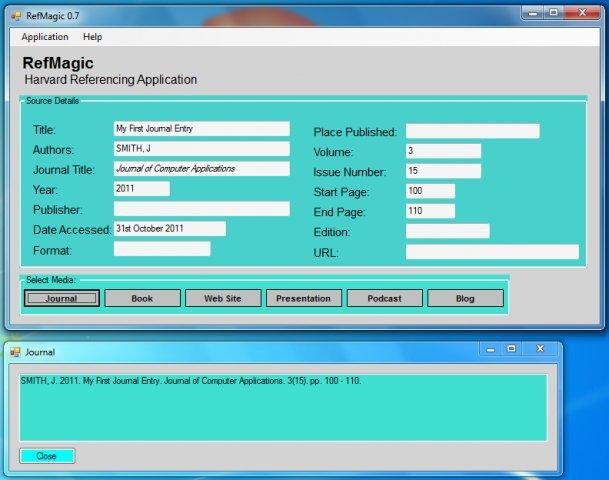This screenshot has height=480, width=609.
Task: Select the Book media button
Action: [x=143, y=298]
